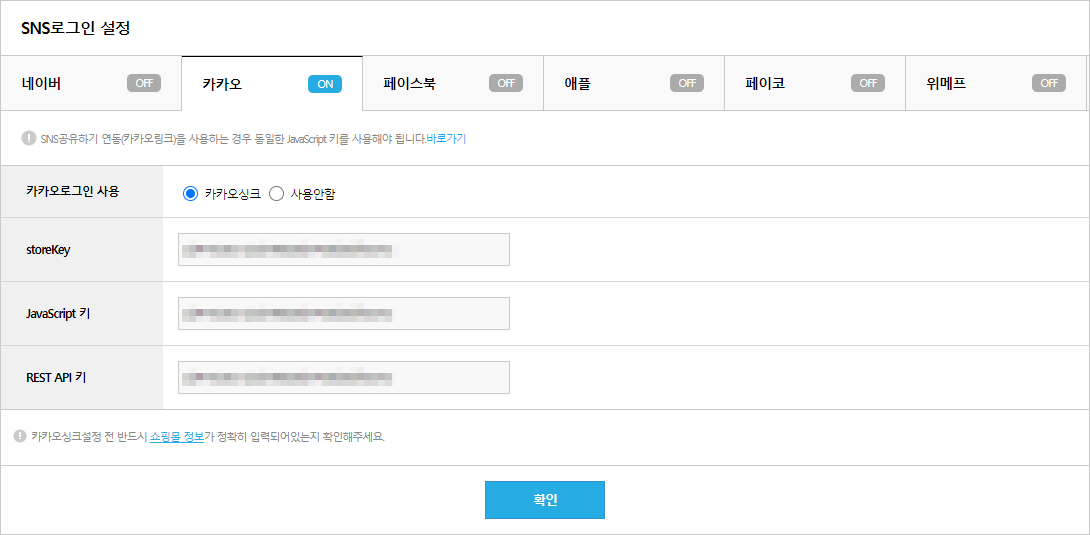Open the 페이스북 login tab
Screen dimensions: 1090x535
409,83
